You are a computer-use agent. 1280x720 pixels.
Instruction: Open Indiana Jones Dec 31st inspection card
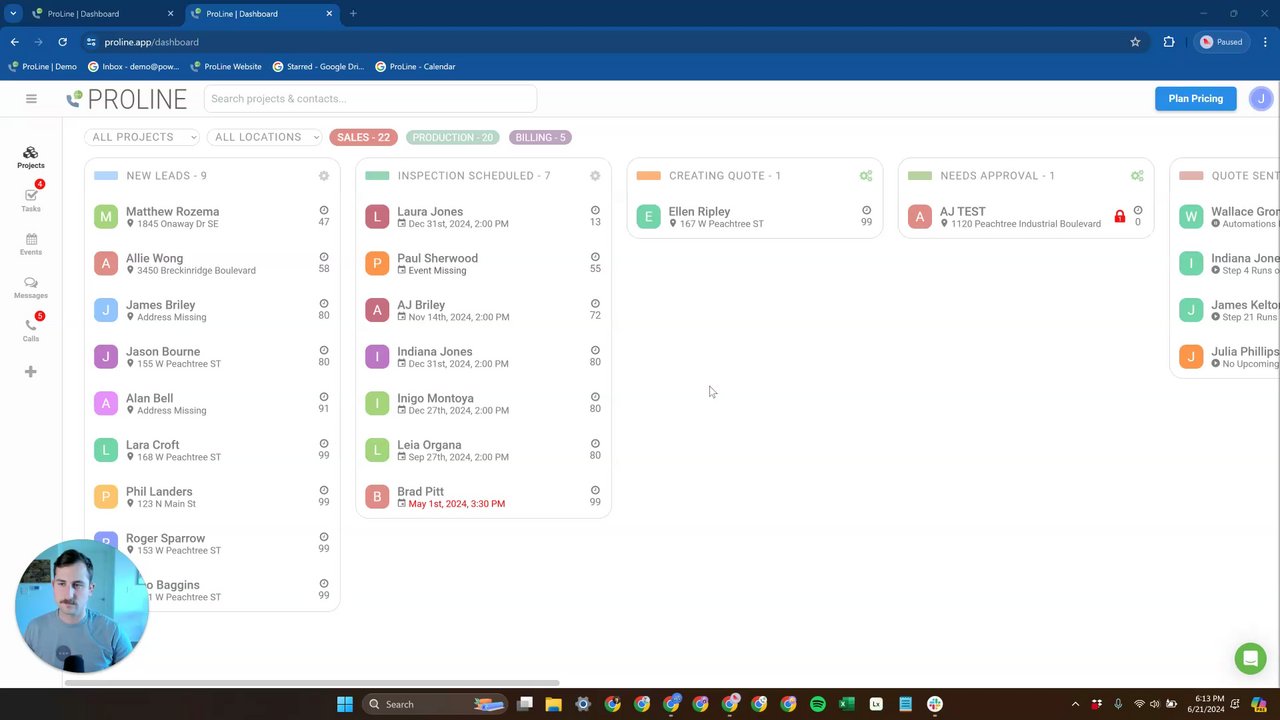coord(483,357)
